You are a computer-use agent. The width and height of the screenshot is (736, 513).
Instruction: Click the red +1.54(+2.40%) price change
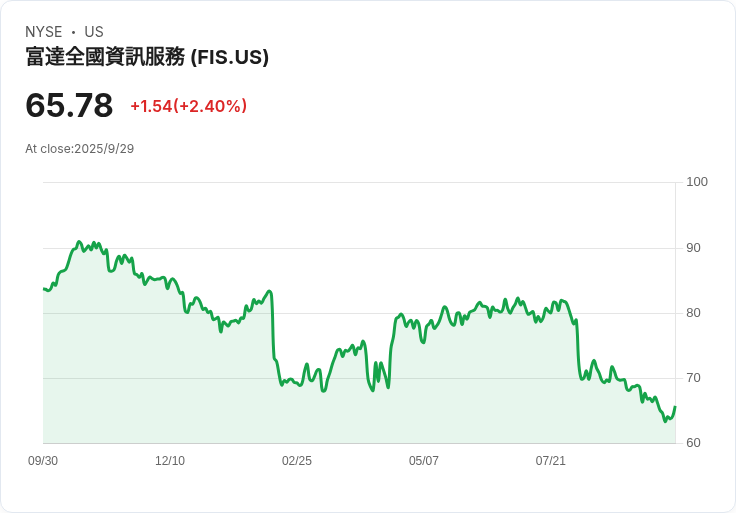(188, 106)
